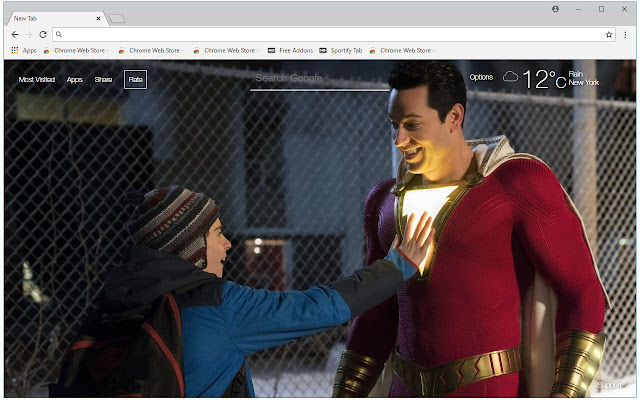Go back using the browser back arrow
Viewport: 640px width, 400px height.
coord(15,35)
